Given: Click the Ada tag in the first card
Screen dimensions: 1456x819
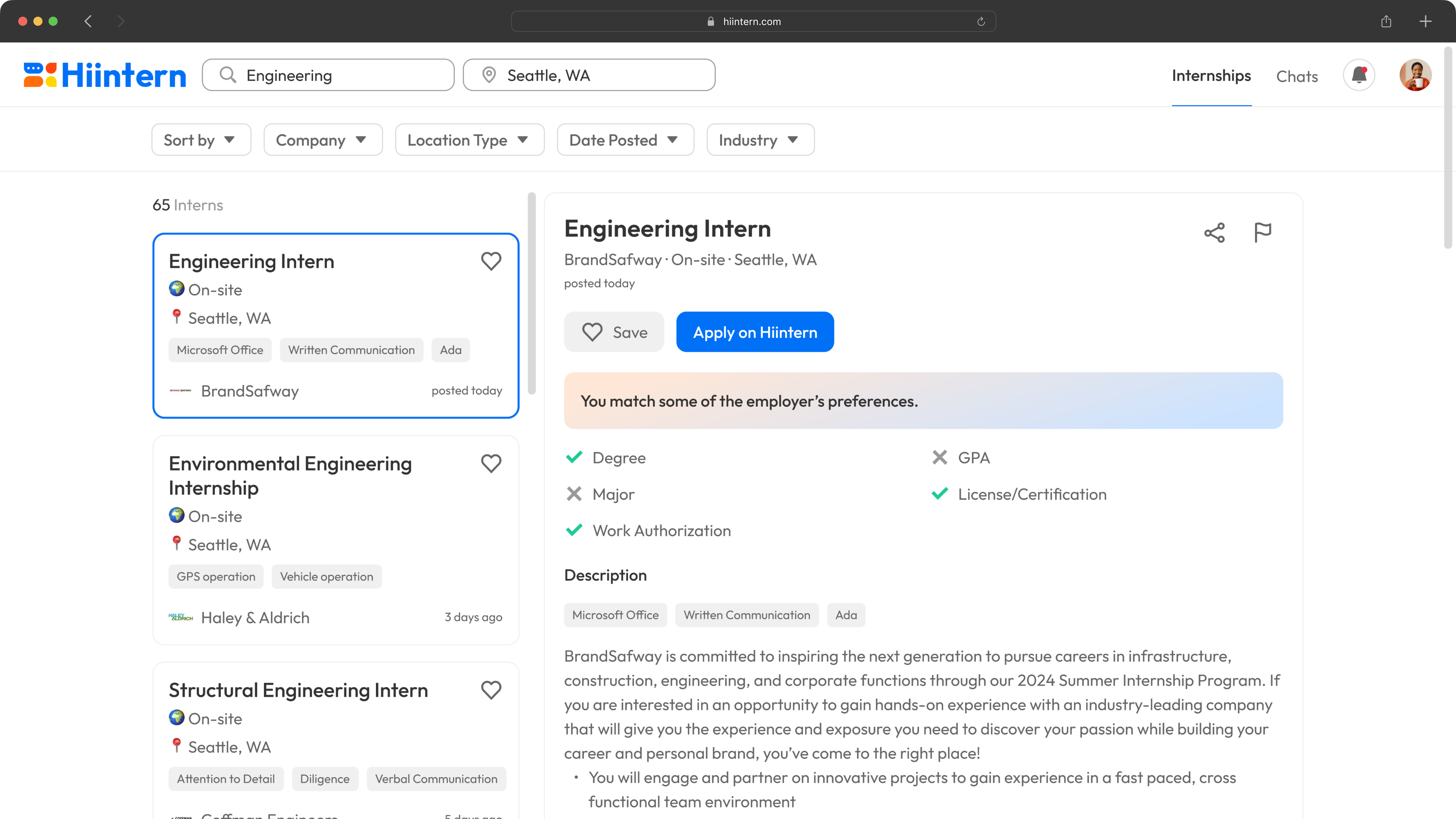Looking at the screenshot, I should pyautogui.click(x=450, y=350).
